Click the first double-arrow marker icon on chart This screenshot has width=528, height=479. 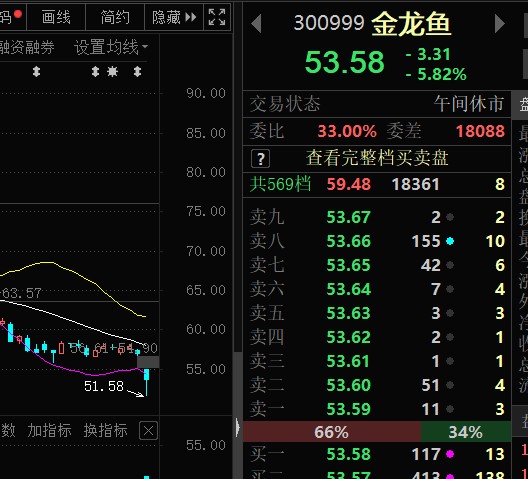36,71
